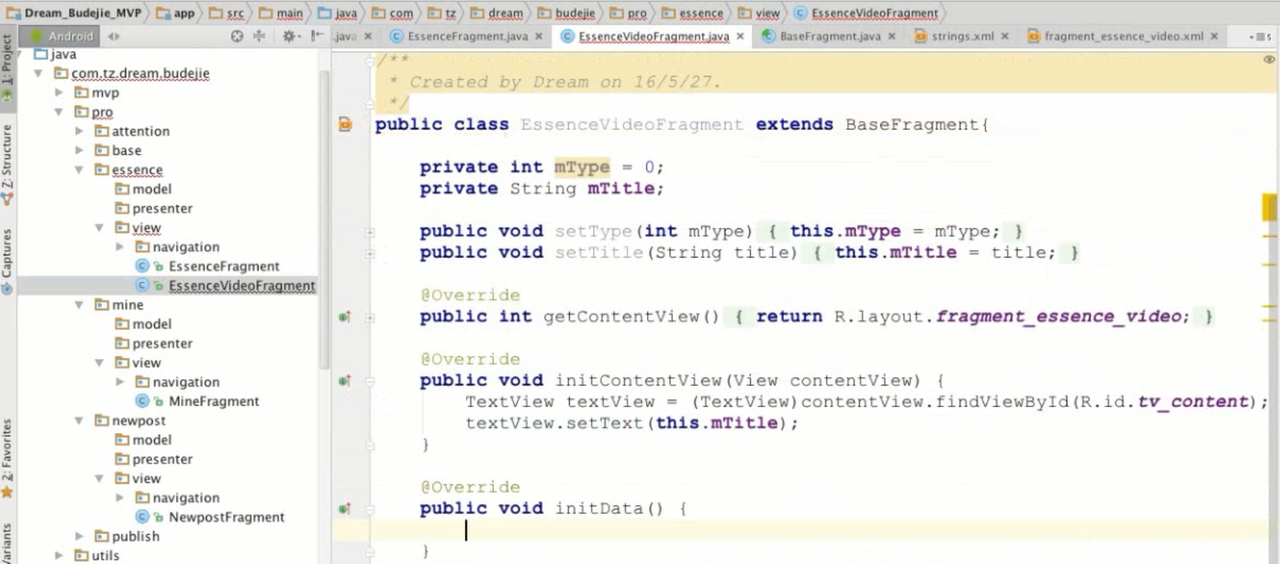The width and height of the screenshot is (1280, 564).
Task: Click the EssenceVideoFragment class icon in the breadcrumb
Action: coord(800,13)
